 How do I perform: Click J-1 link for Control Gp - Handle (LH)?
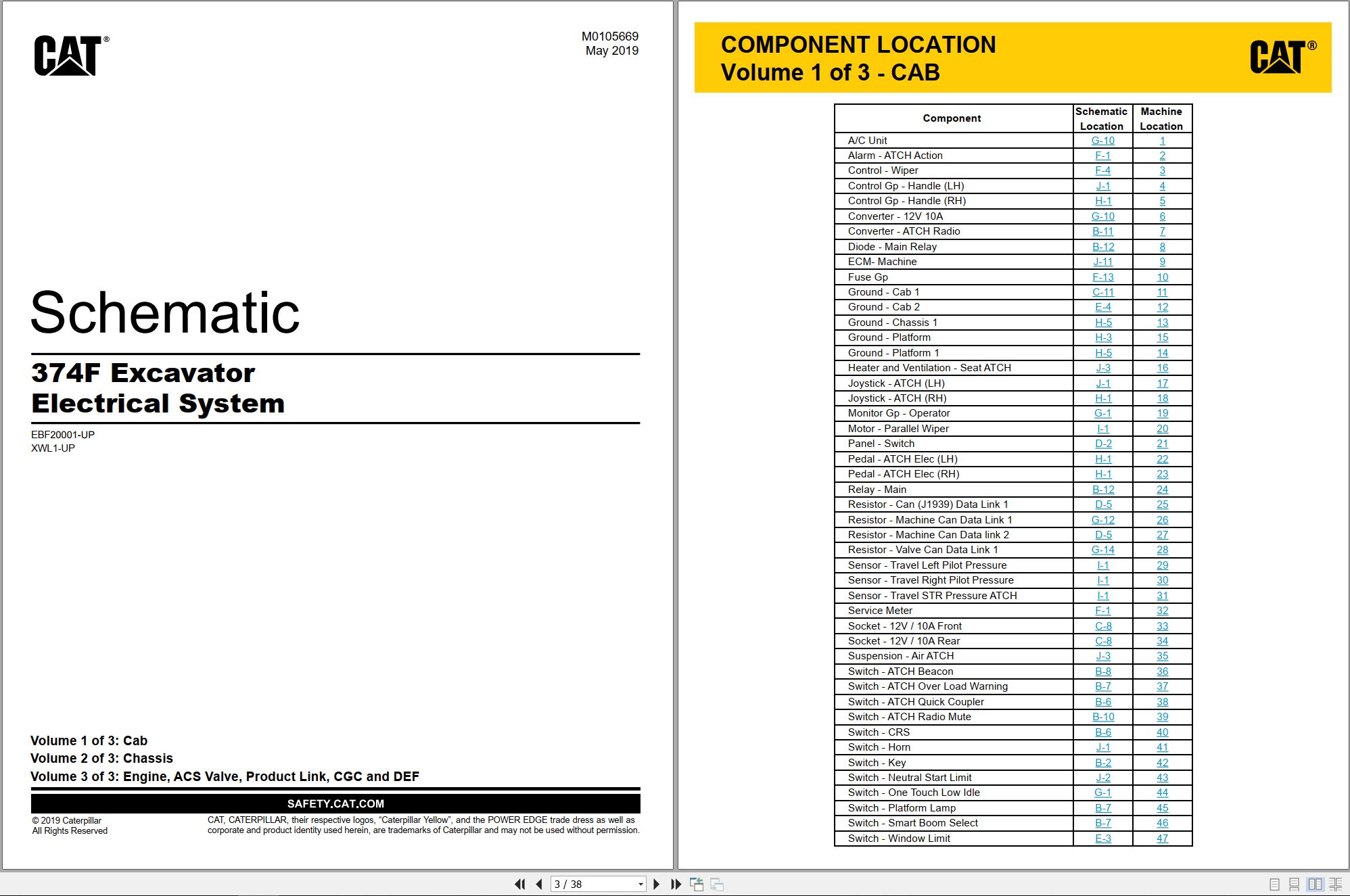tap(1103, 186)
